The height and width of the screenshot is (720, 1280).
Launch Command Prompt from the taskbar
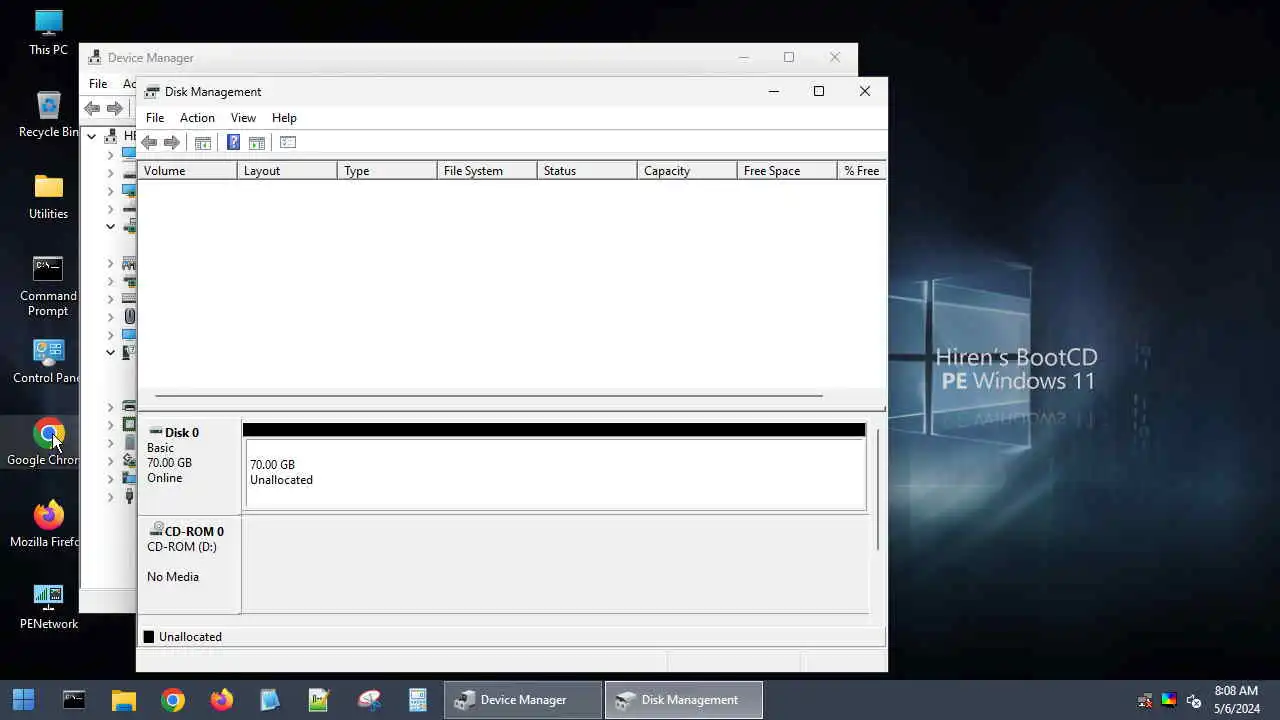pyautogui.click(x=74, y=700)
